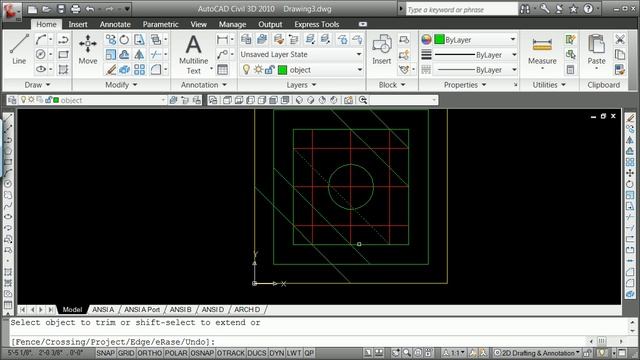Screen dimensions: 640x360
Task: Click the Save icon in quick access
Action: (x=60, y=9)
